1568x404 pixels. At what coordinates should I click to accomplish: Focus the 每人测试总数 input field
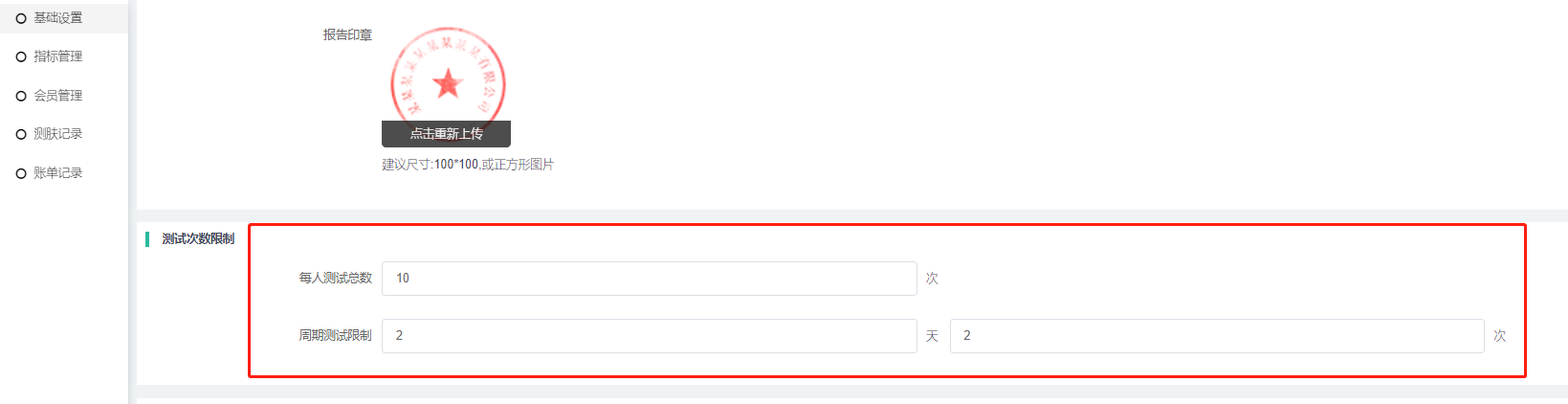[649, 279]
